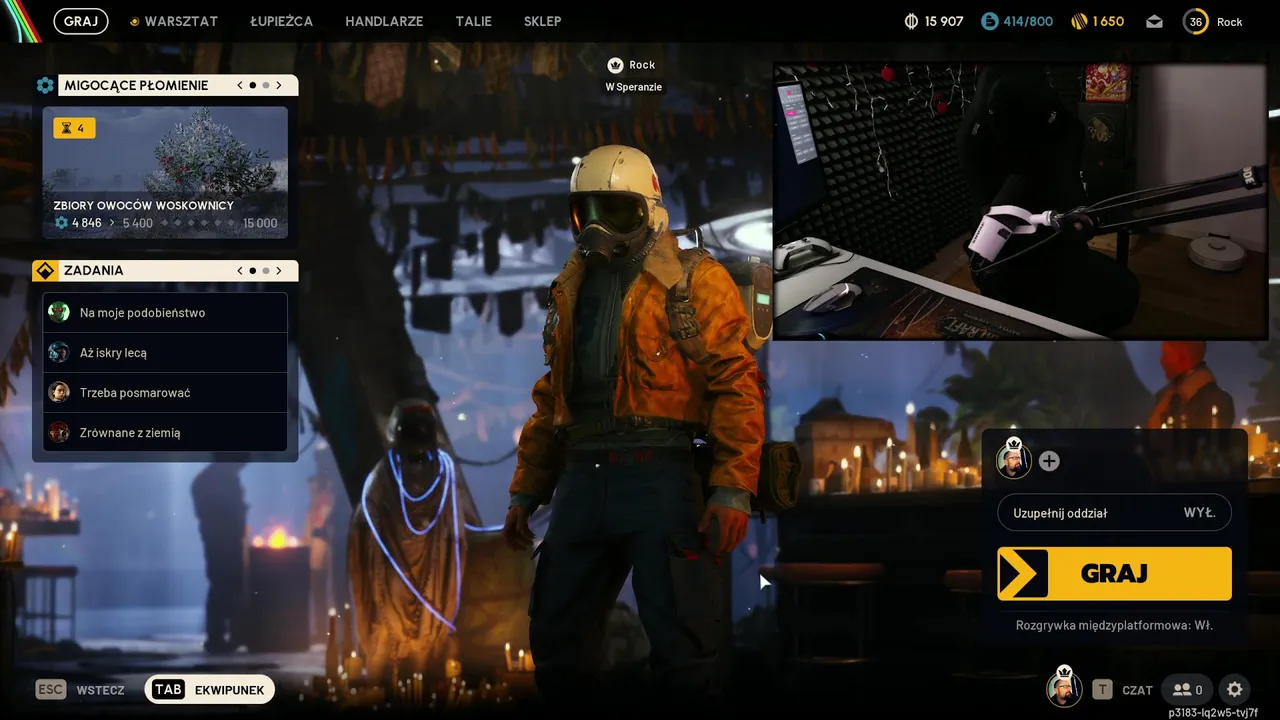The image size is (1280, 720).
Task: Click the W Speranzie status text
Action: point(633,87)
